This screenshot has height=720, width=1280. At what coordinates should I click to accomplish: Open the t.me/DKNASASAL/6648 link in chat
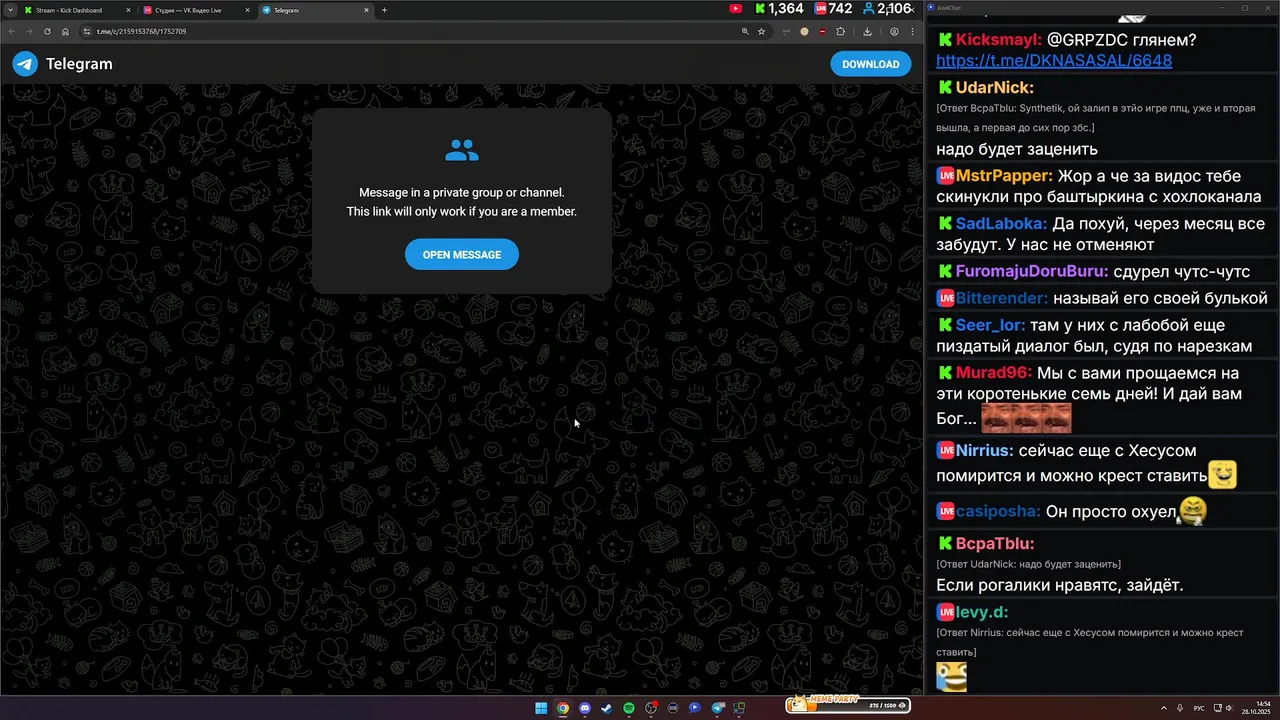1054,60
